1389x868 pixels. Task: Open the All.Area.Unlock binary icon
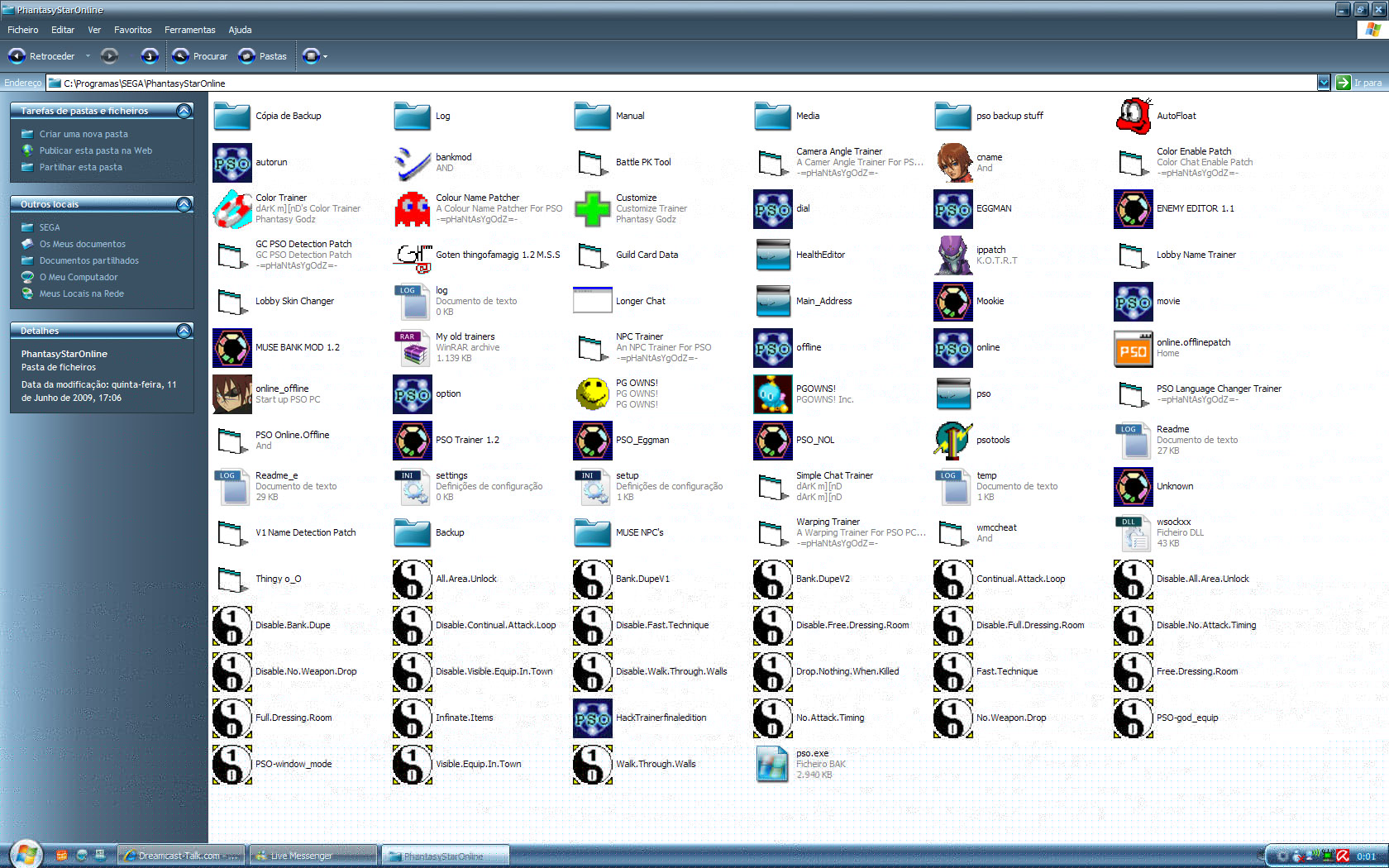coord(412,579)
